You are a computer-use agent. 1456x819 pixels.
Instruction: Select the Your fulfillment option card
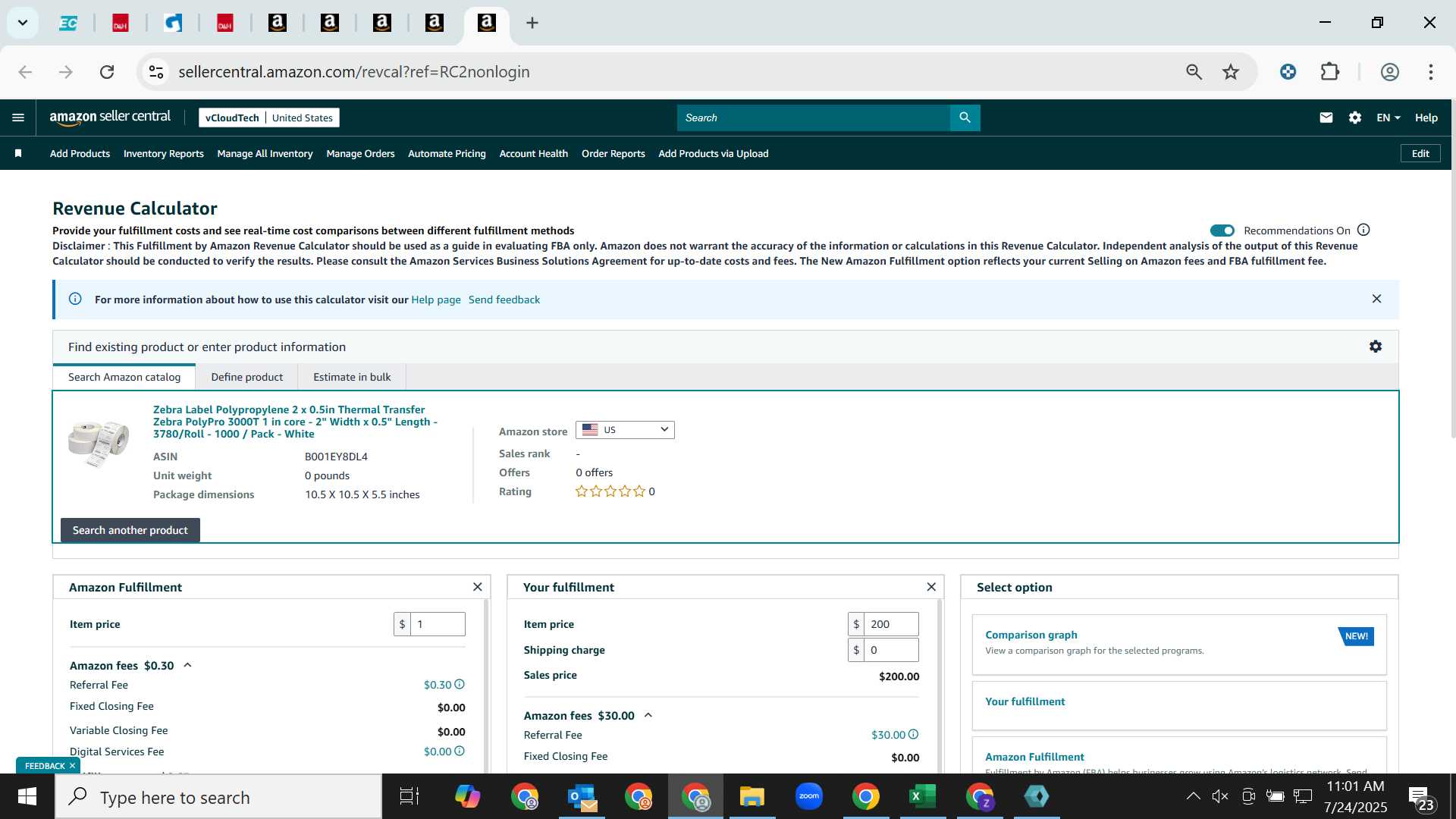coord(1178,705)
